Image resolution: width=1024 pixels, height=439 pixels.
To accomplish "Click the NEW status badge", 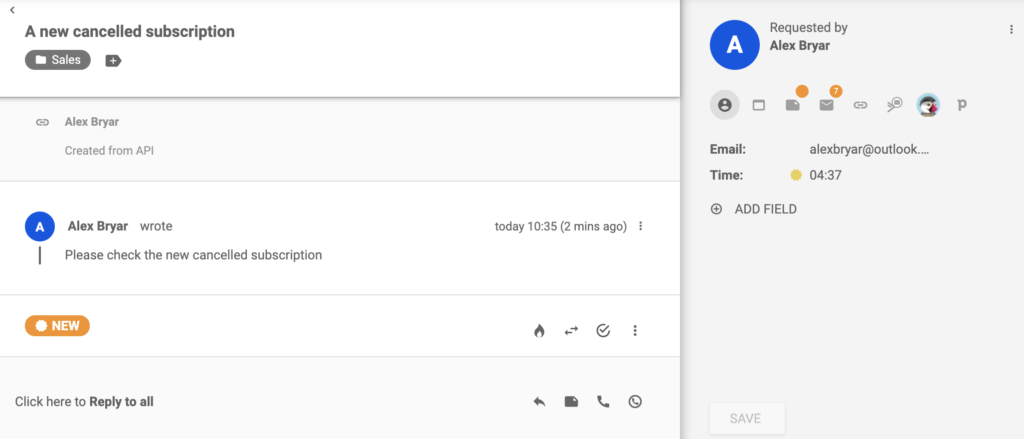I will [57, 326].
